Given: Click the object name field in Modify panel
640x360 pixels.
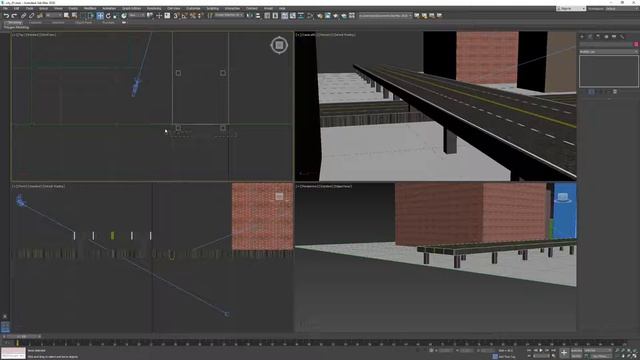Looking at the screenshot, I should (606, 44).
